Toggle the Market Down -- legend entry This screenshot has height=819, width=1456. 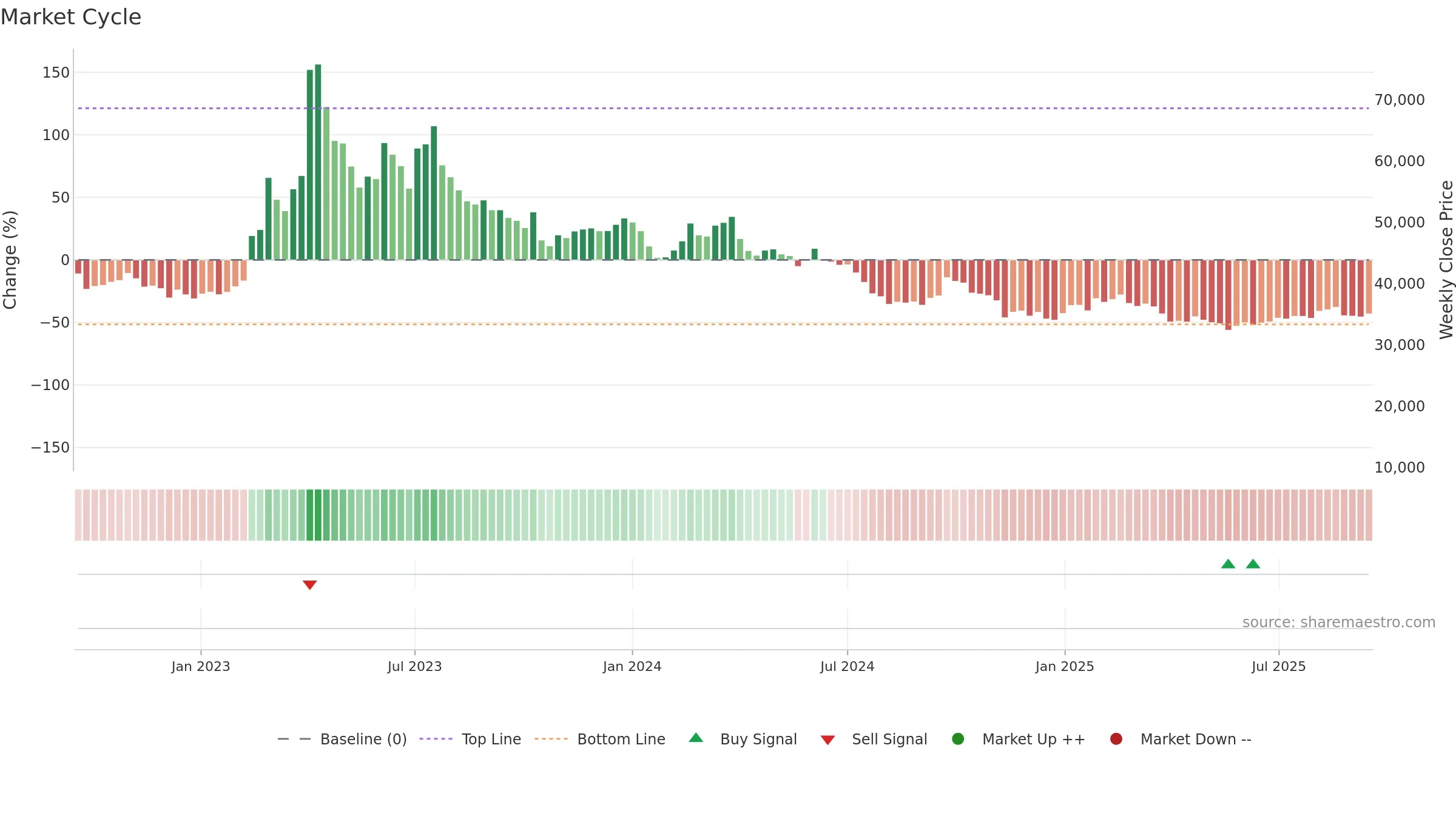[1181, 739]
